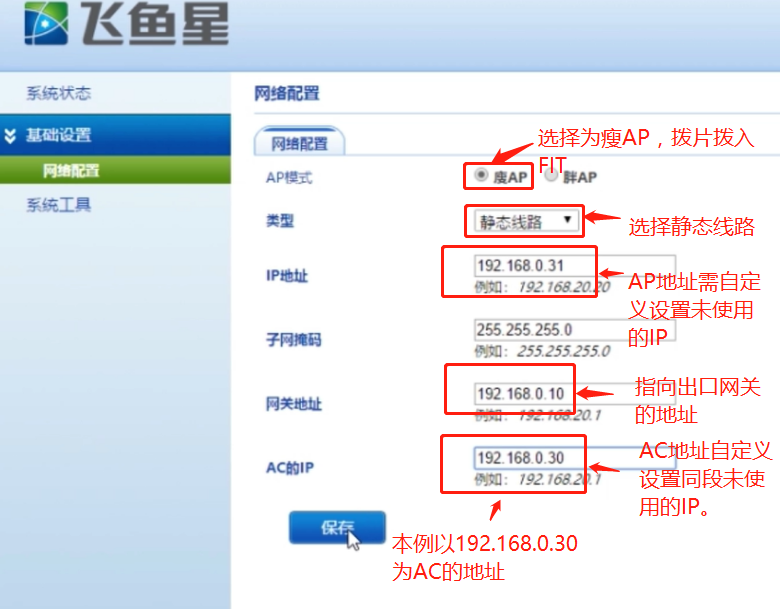This screenshot has height=609, width=780.
Task: Click the 网络配置 page heading
Action: point(287,93)
